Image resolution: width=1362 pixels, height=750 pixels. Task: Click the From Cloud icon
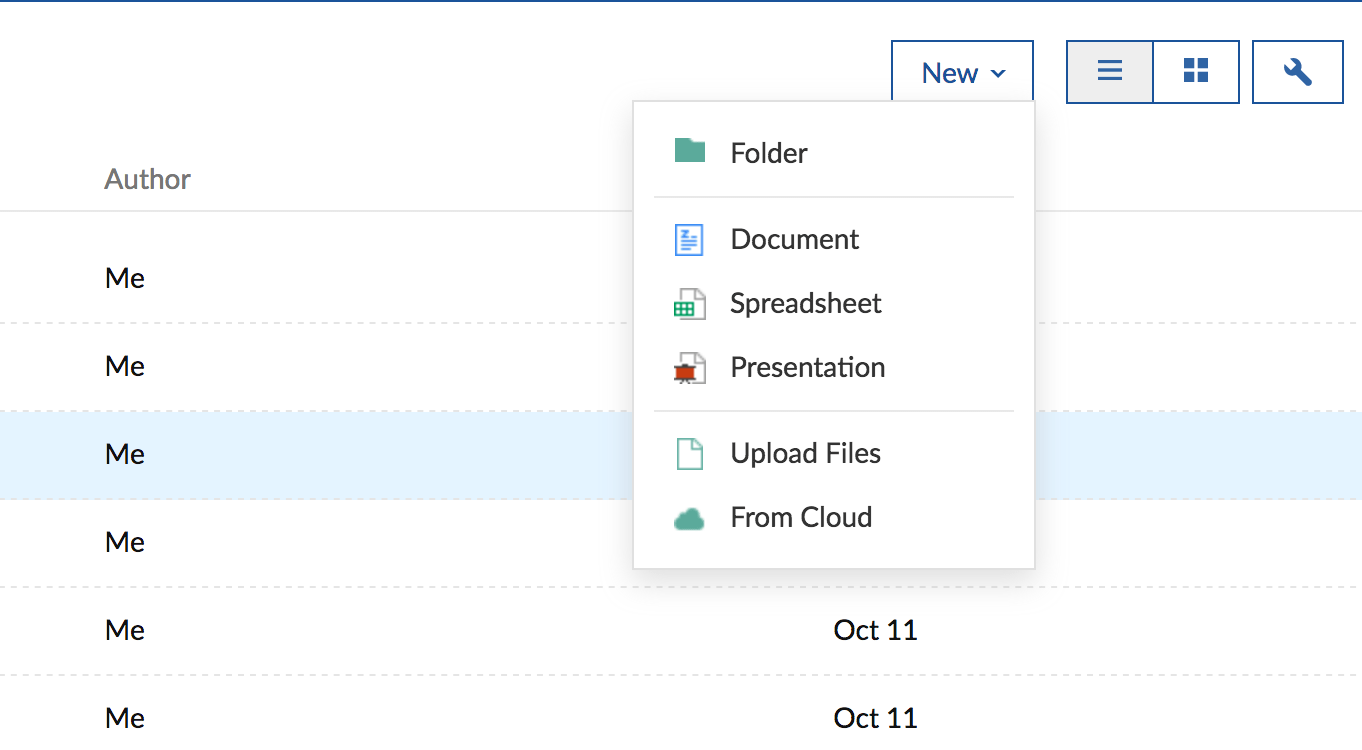click(689, 518)
